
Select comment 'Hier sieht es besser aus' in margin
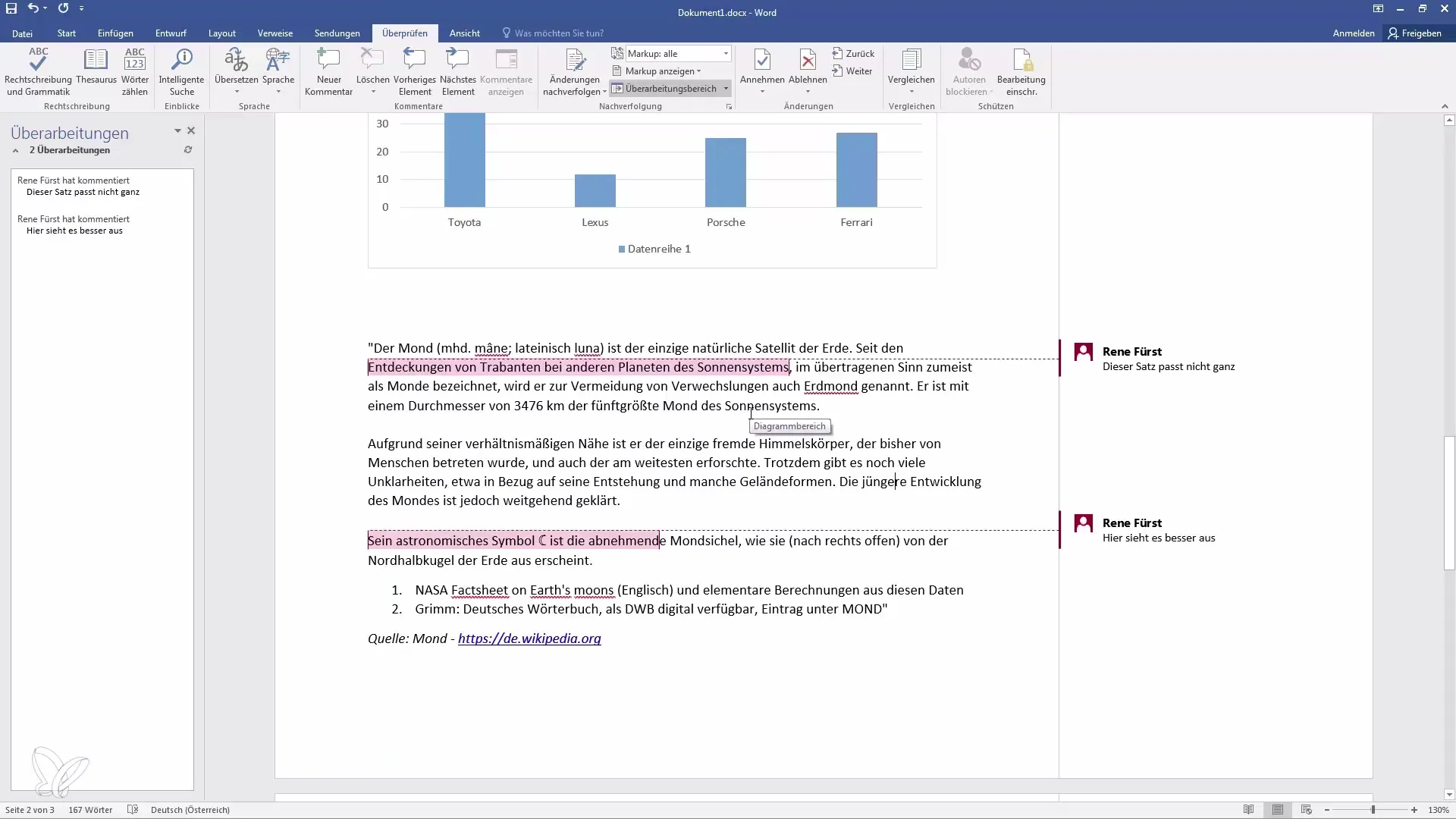click(x=1159, y=538)
